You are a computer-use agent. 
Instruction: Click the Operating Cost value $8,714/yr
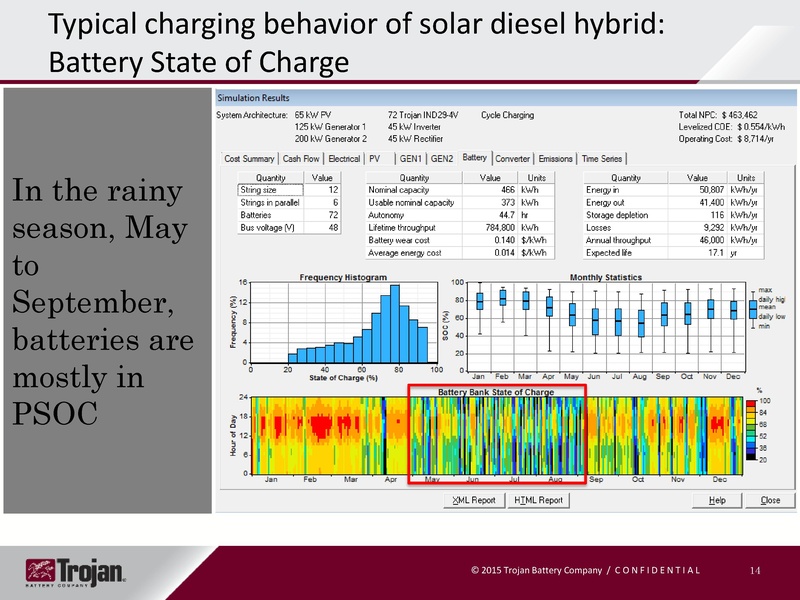[755, 138]
